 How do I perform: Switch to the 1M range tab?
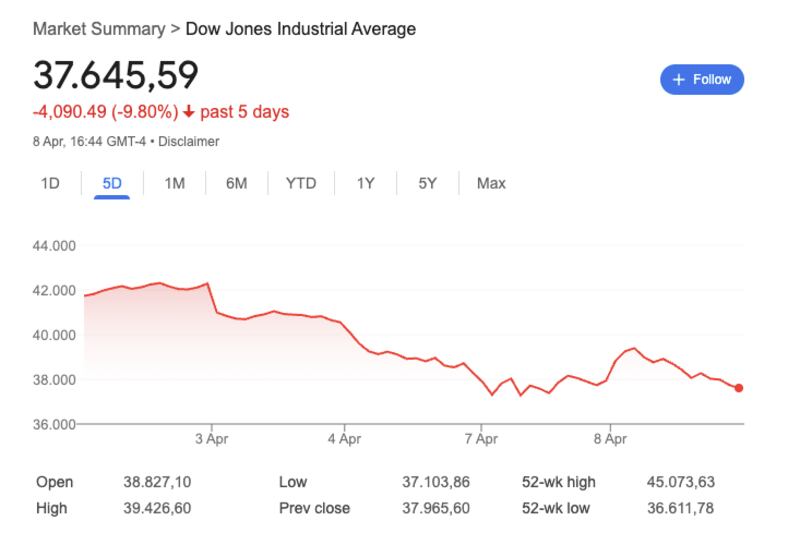174,183
